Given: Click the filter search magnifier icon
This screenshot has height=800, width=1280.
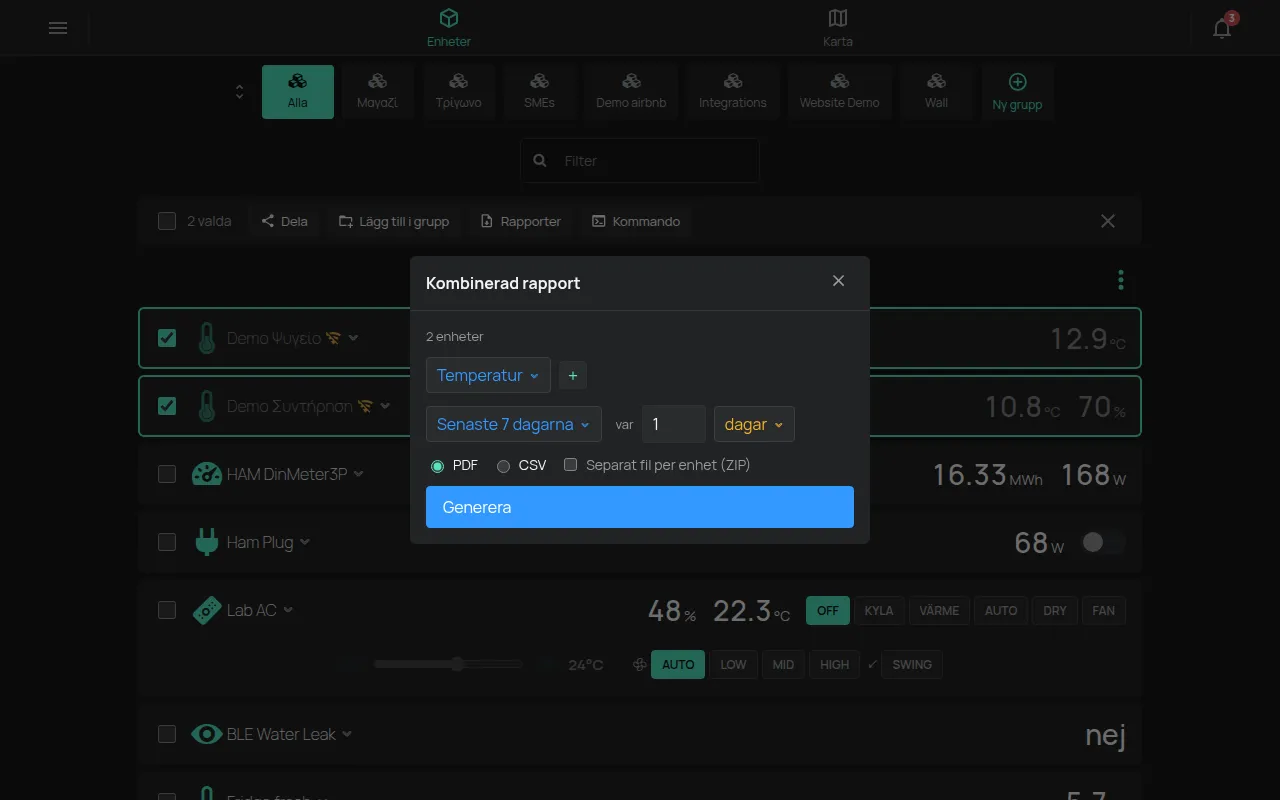Looking at the screenshot, I should coord(540,160).
